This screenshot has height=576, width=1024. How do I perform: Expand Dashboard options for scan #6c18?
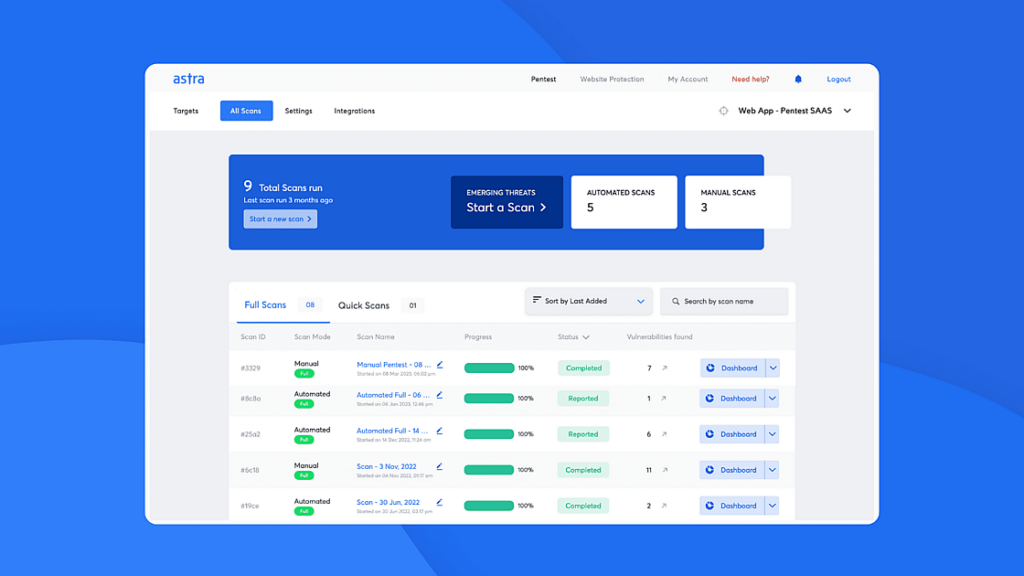click(773, 470)
